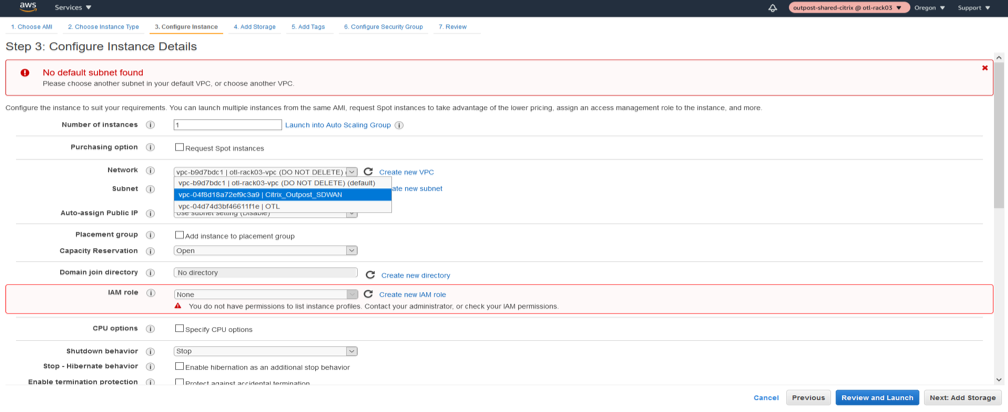Show info for Enable termination protection
The width and height of the screenshot is (1008, 412).
[150, 382]
